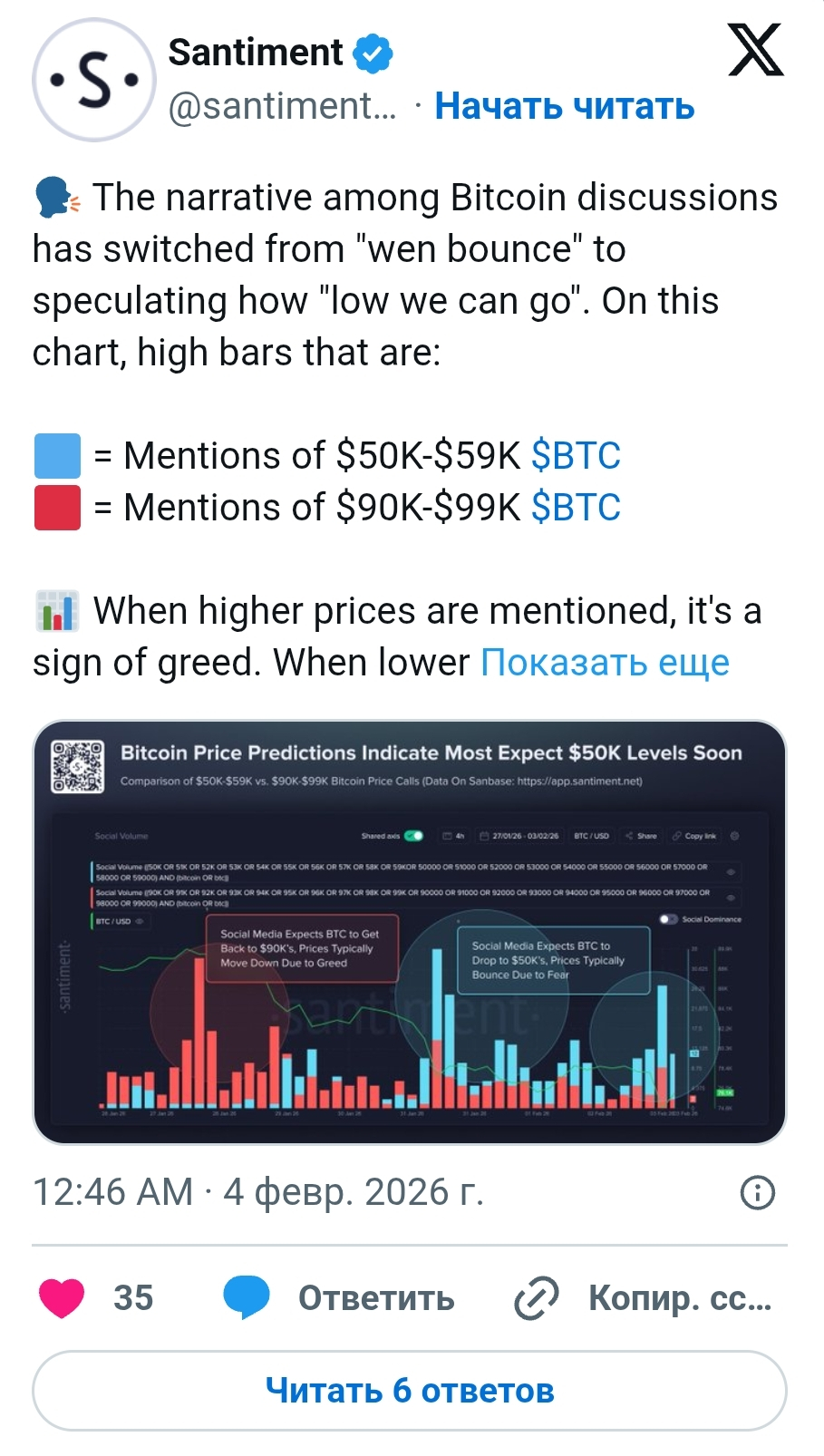Screen dimensions: 824x1456
Task: Click the blue verified badge
Action: coord(373,53)
